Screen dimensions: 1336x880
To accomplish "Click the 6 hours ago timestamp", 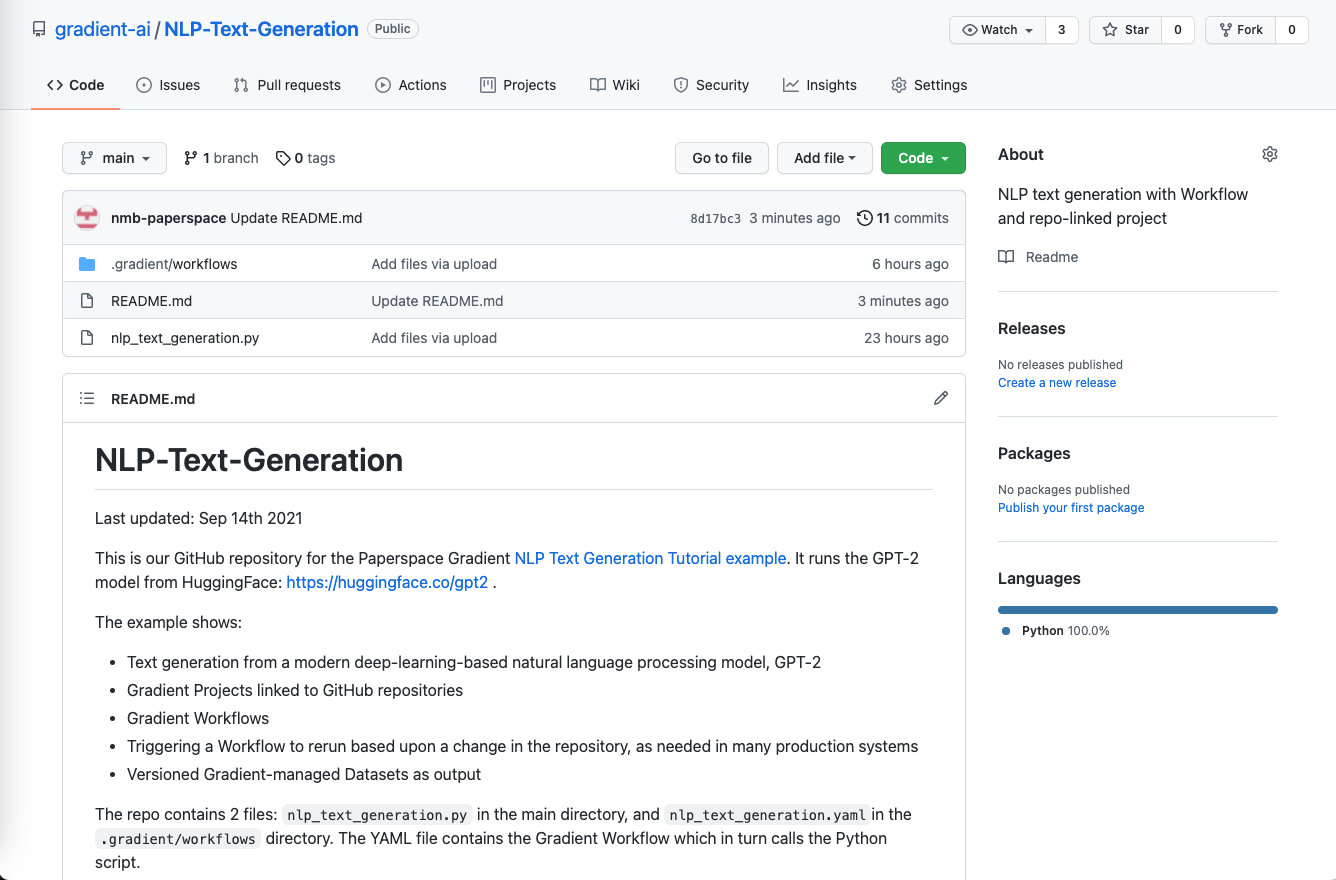I will pyautogui.click(x=910, y=264).
